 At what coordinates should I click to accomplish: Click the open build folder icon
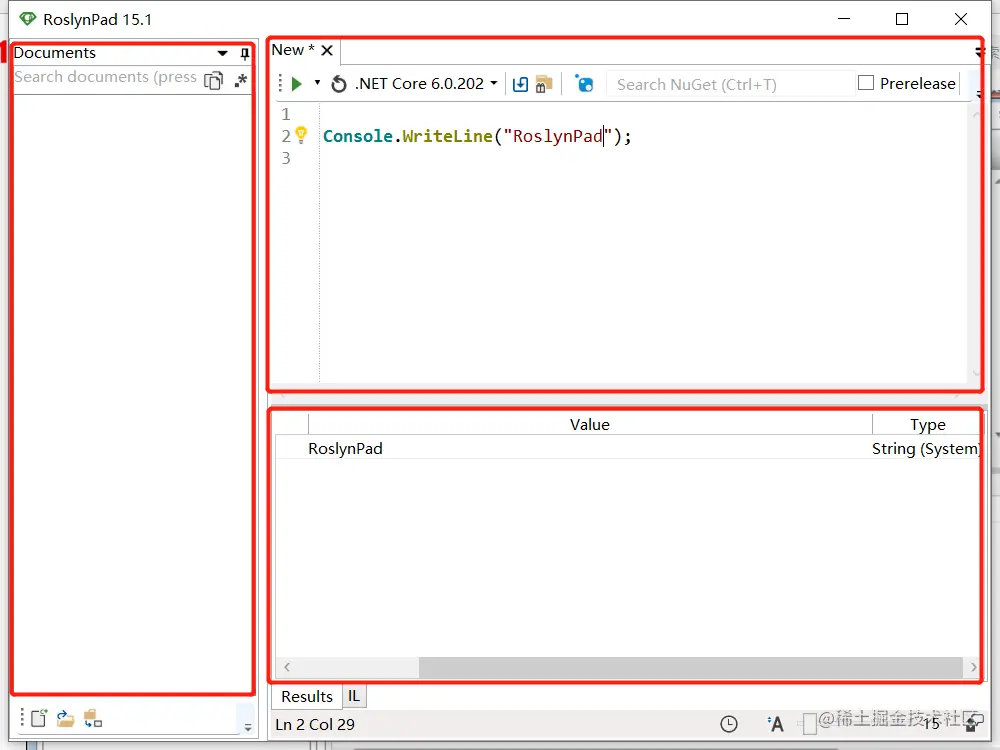tap(543, 84)
